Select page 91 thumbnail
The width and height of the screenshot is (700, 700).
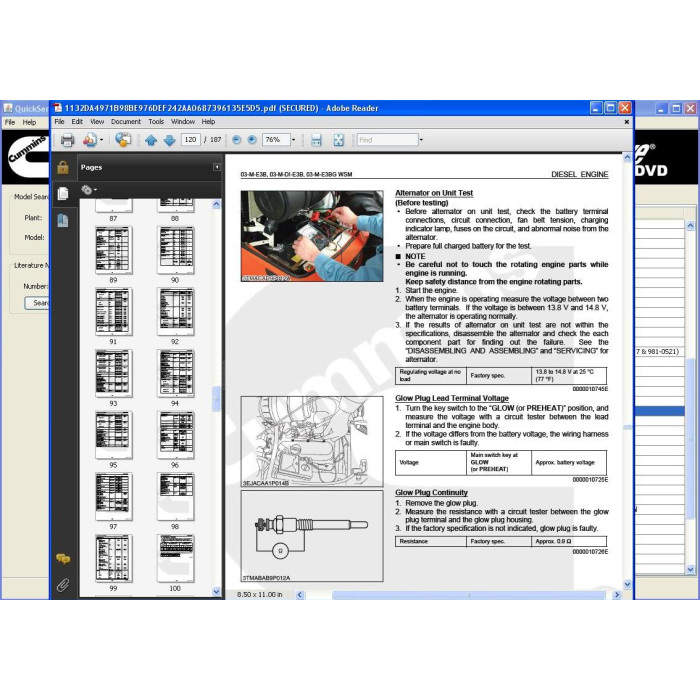(113, 312)
